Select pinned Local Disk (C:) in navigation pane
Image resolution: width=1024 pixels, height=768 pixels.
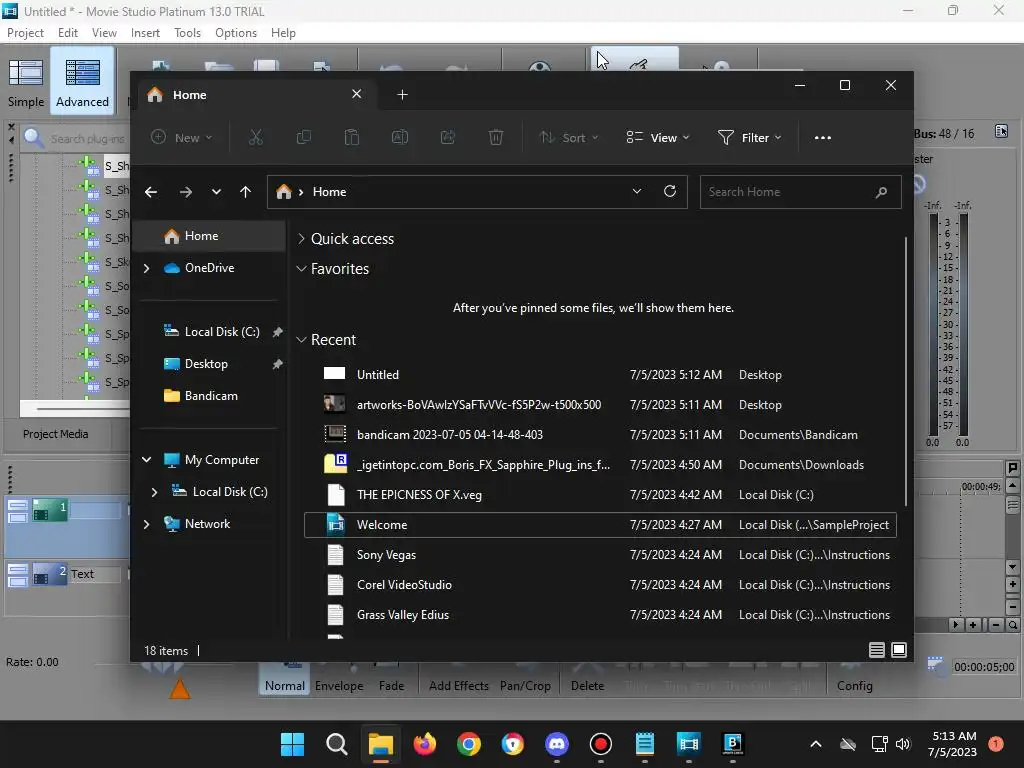point(209,332)
